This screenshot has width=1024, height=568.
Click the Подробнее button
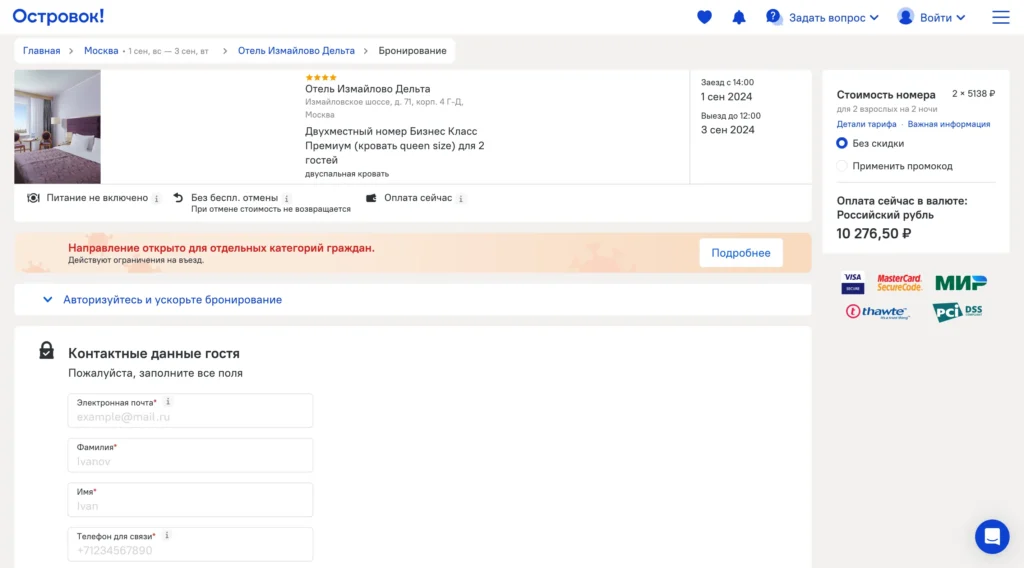tap(741, 253)
